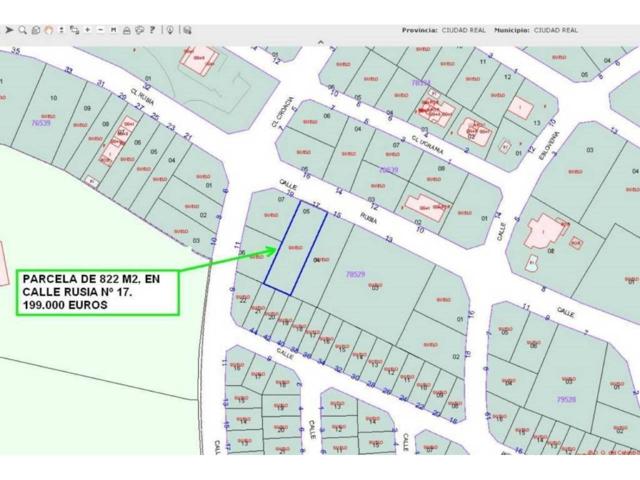This screenshot has width=640, height=480.
Task: Select blue-outlined parcel 05 on Calle Rusia
Action: [x=296, y=247]
